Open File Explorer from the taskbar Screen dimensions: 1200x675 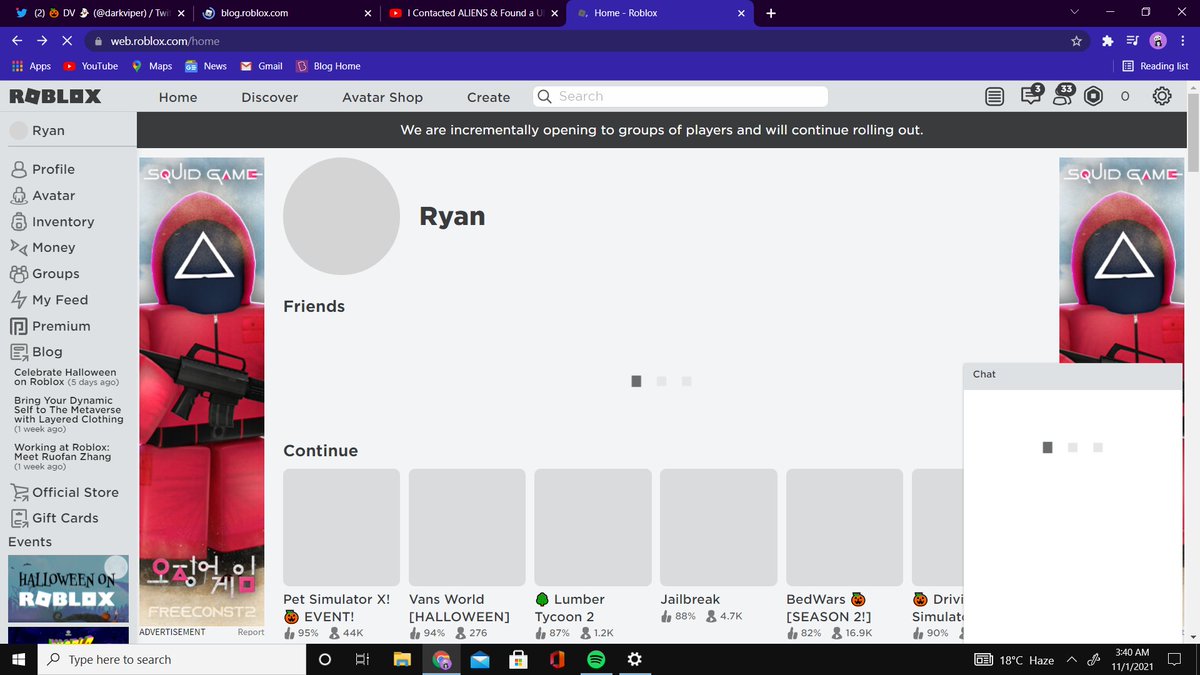point(402,660)
